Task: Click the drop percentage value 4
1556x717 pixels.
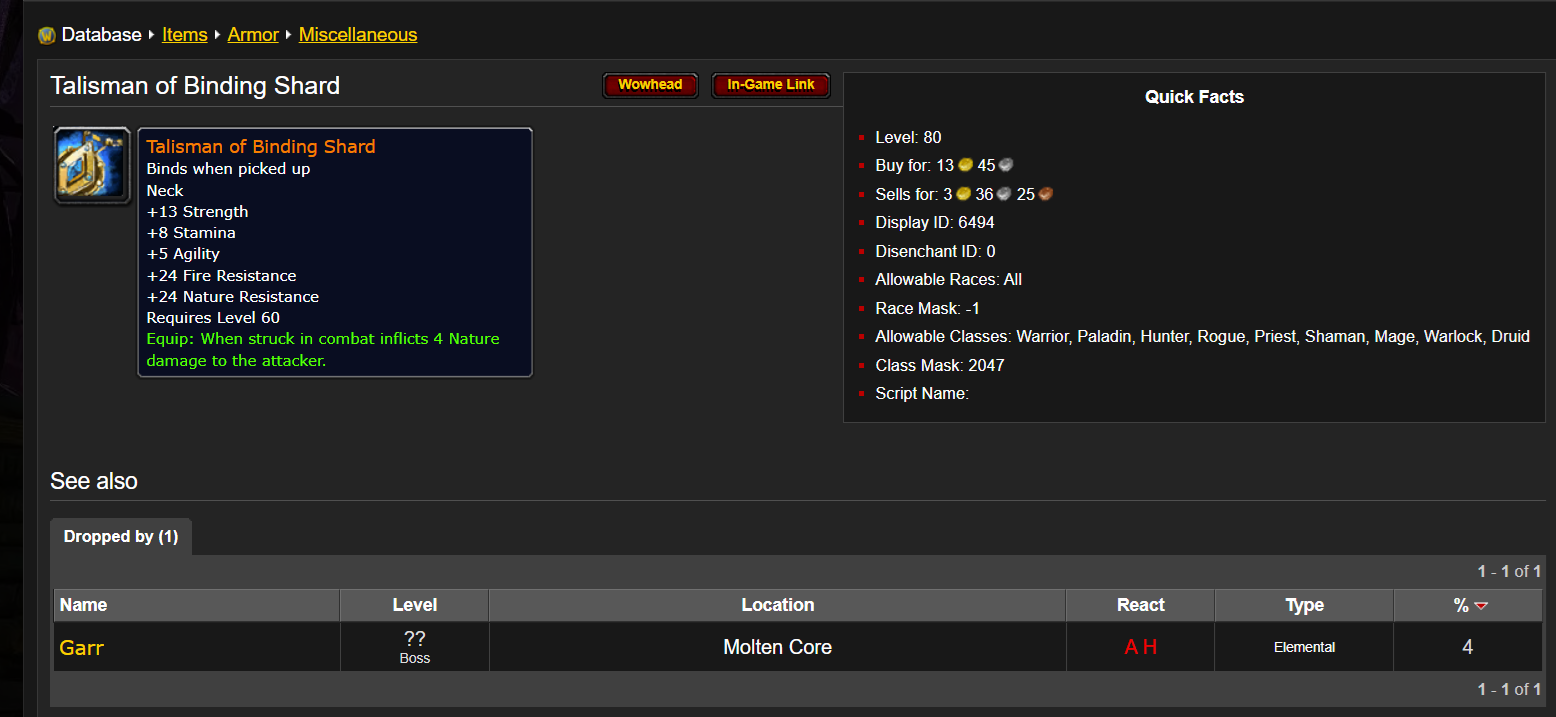Action: point(1468,647)
